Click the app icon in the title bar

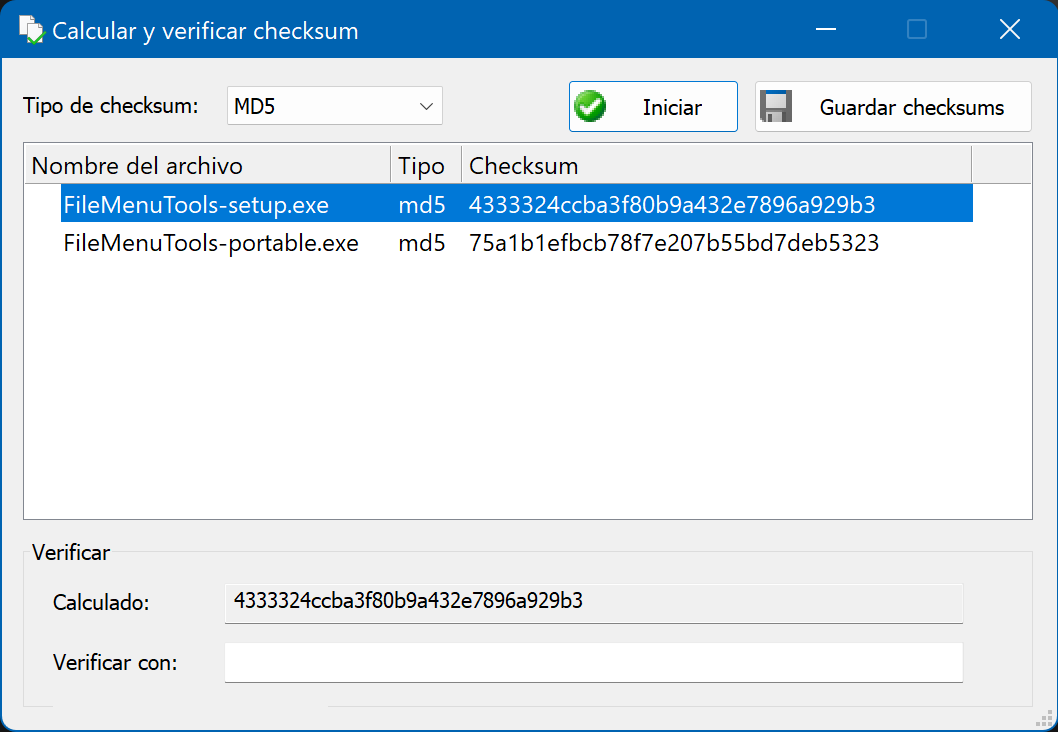pos(32,30)
